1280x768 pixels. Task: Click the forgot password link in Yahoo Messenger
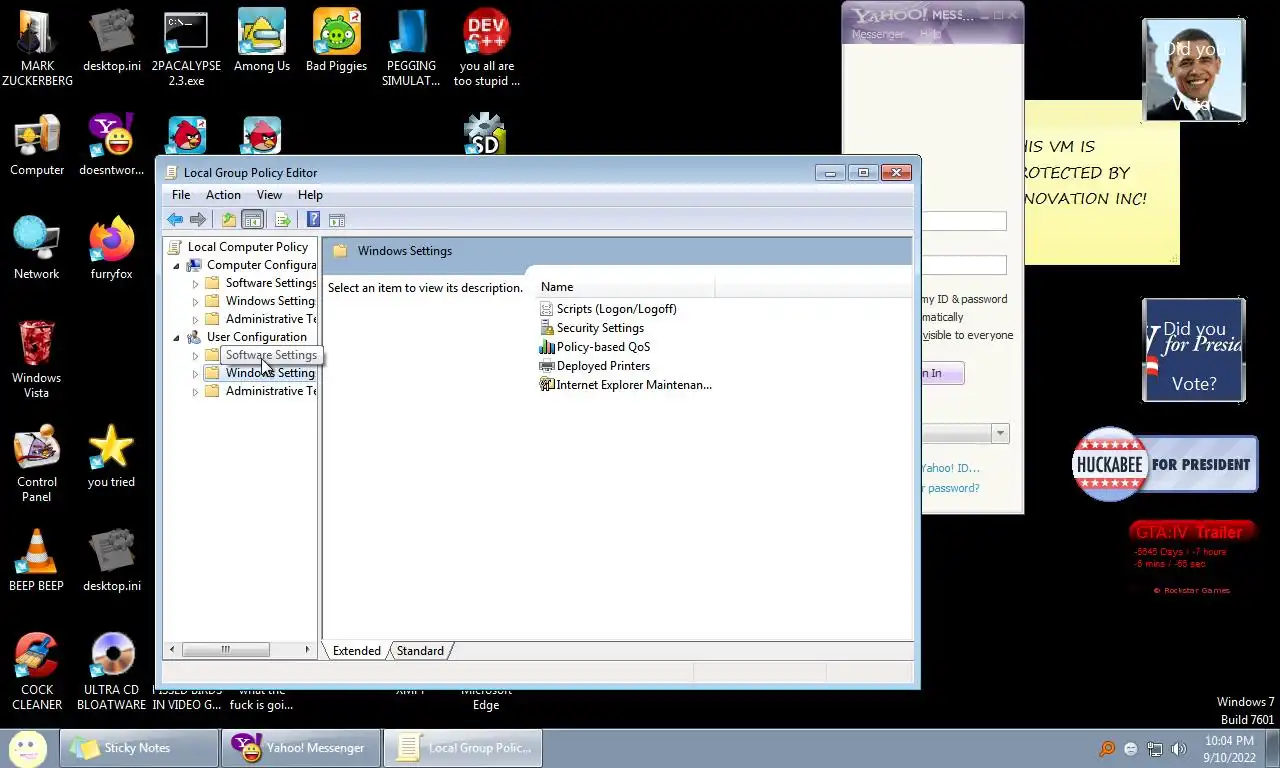click(x=951, y=488)
